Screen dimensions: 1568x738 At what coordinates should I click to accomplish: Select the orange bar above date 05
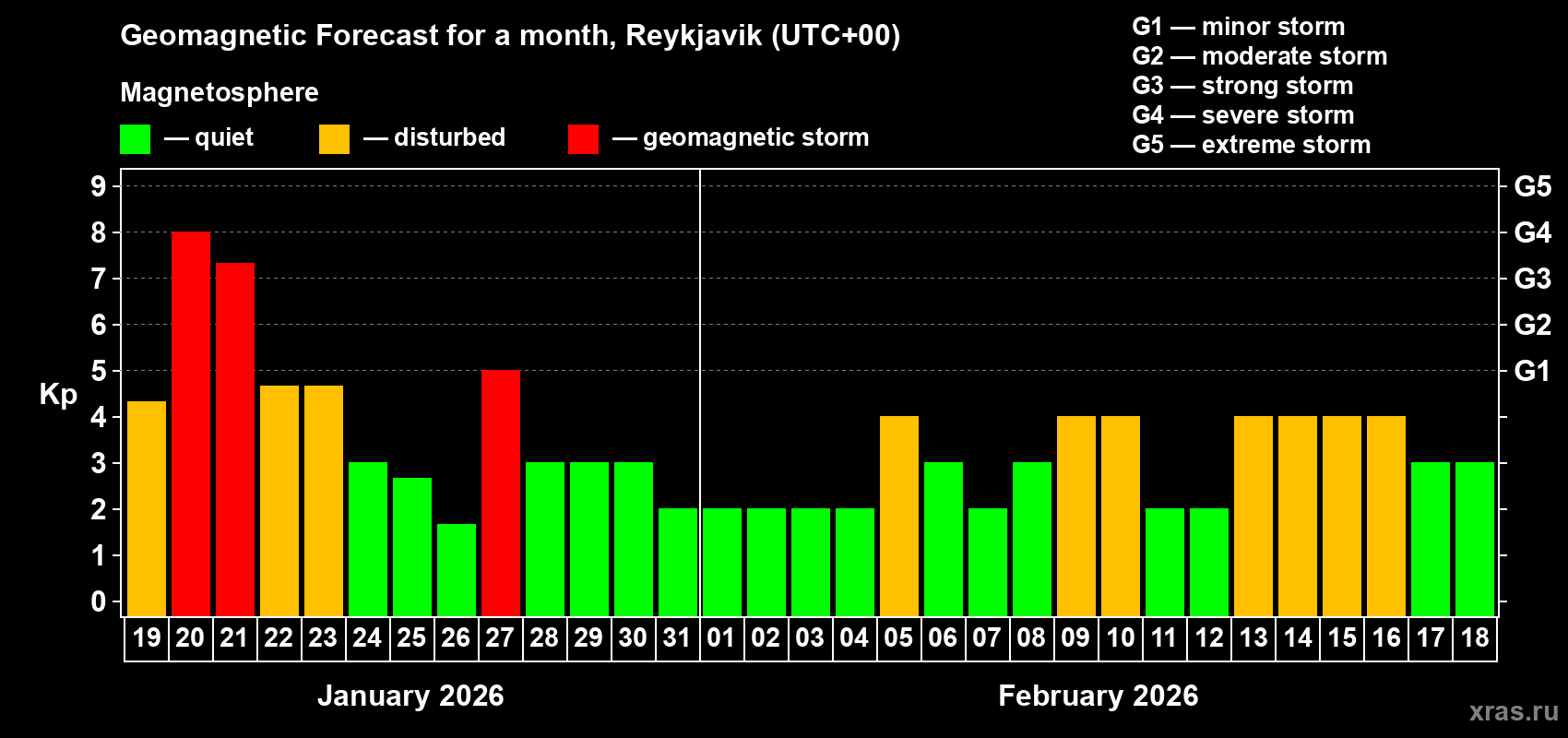899,517
